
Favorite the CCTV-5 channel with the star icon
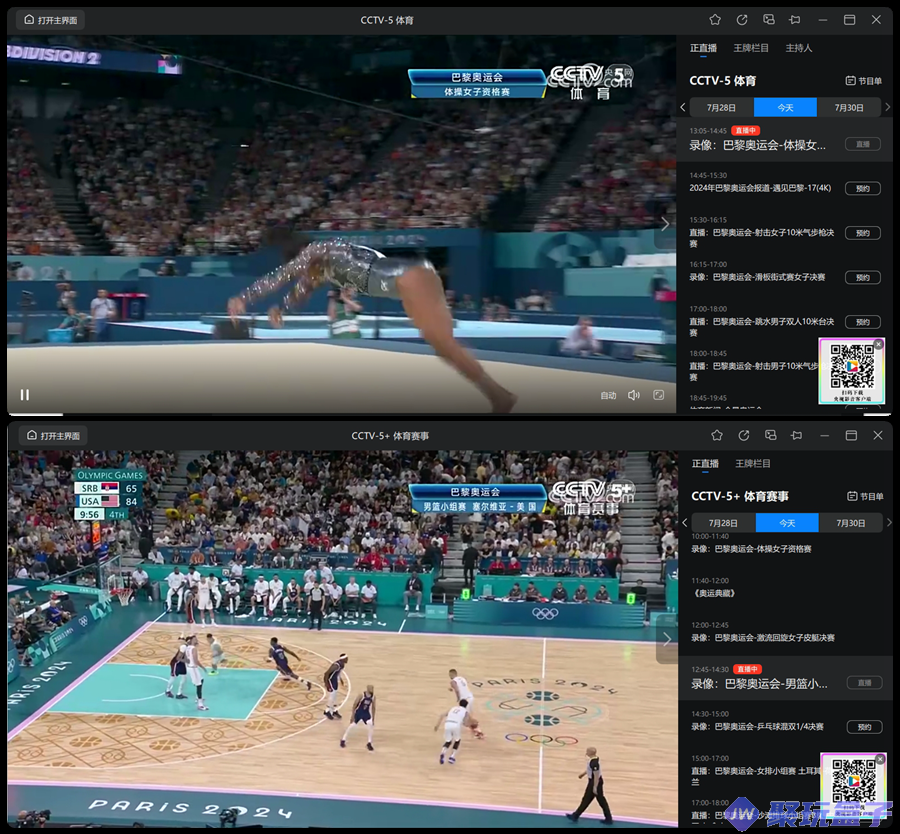(715, 20)
